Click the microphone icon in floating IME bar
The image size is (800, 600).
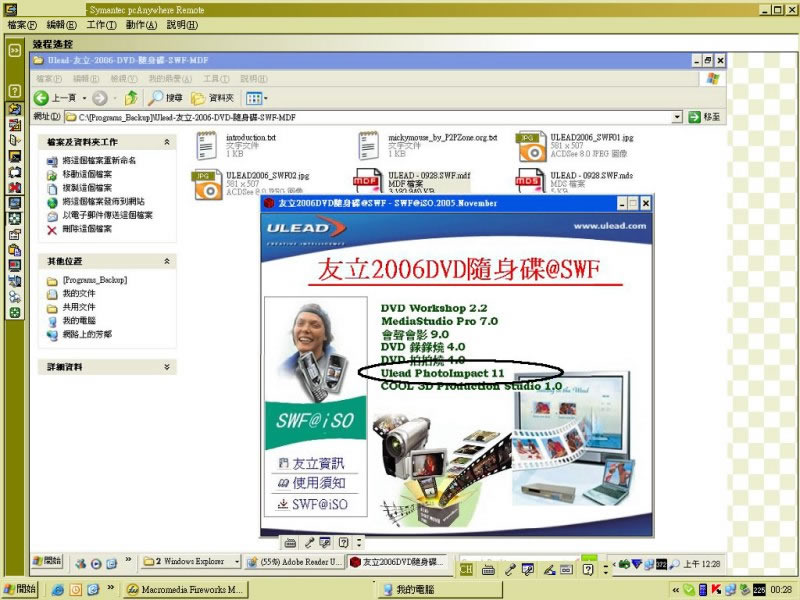coord(309,543)
